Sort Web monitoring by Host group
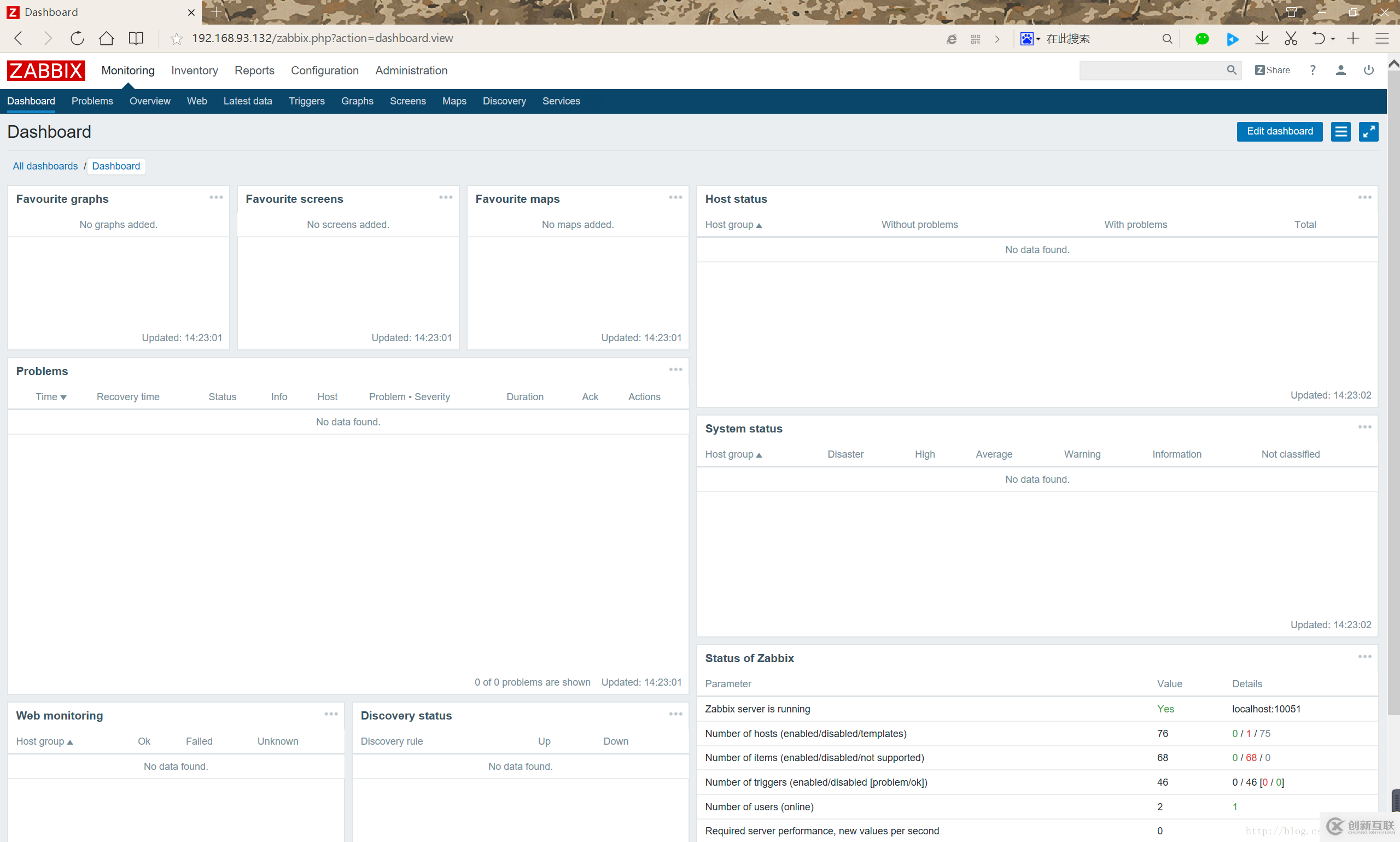Image resolution: width=1400 pixels, height=842 pixels. tap(44, 741)
